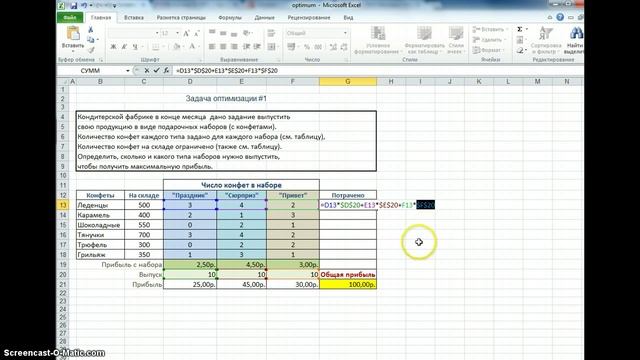The image size is (640, 360).
Task: Click inside the formula bar text
Action: click(227, 71)
